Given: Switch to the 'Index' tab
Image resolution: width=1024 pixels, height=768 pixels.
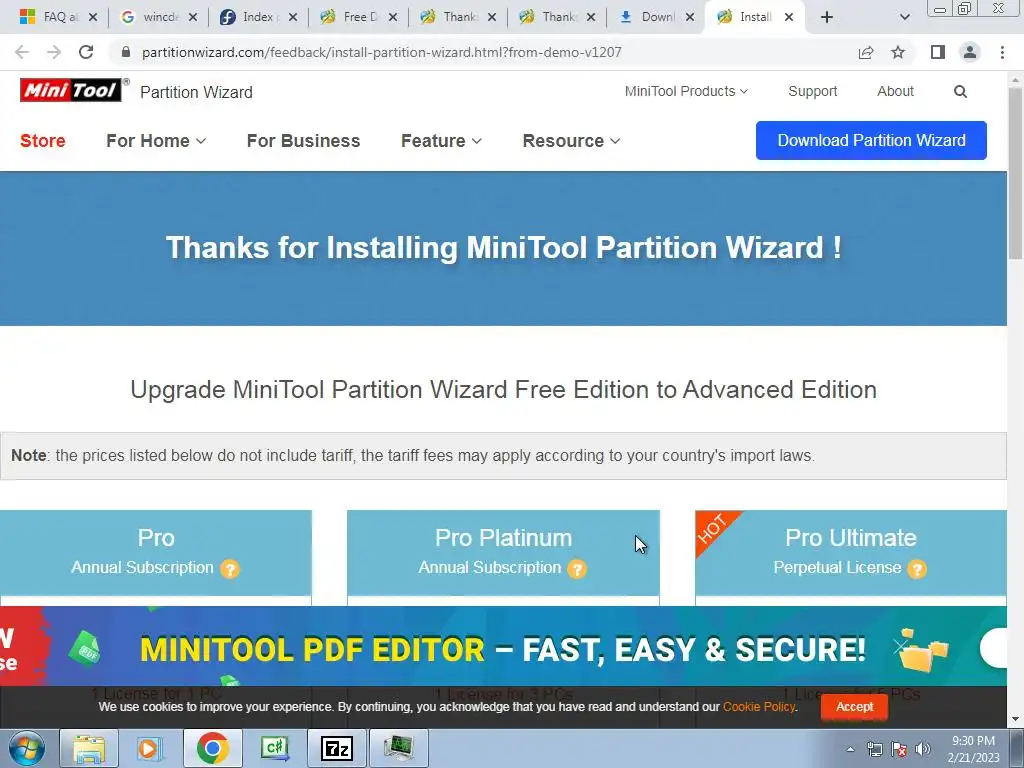Looking at the screenshot, I should (x=255, y=17).
